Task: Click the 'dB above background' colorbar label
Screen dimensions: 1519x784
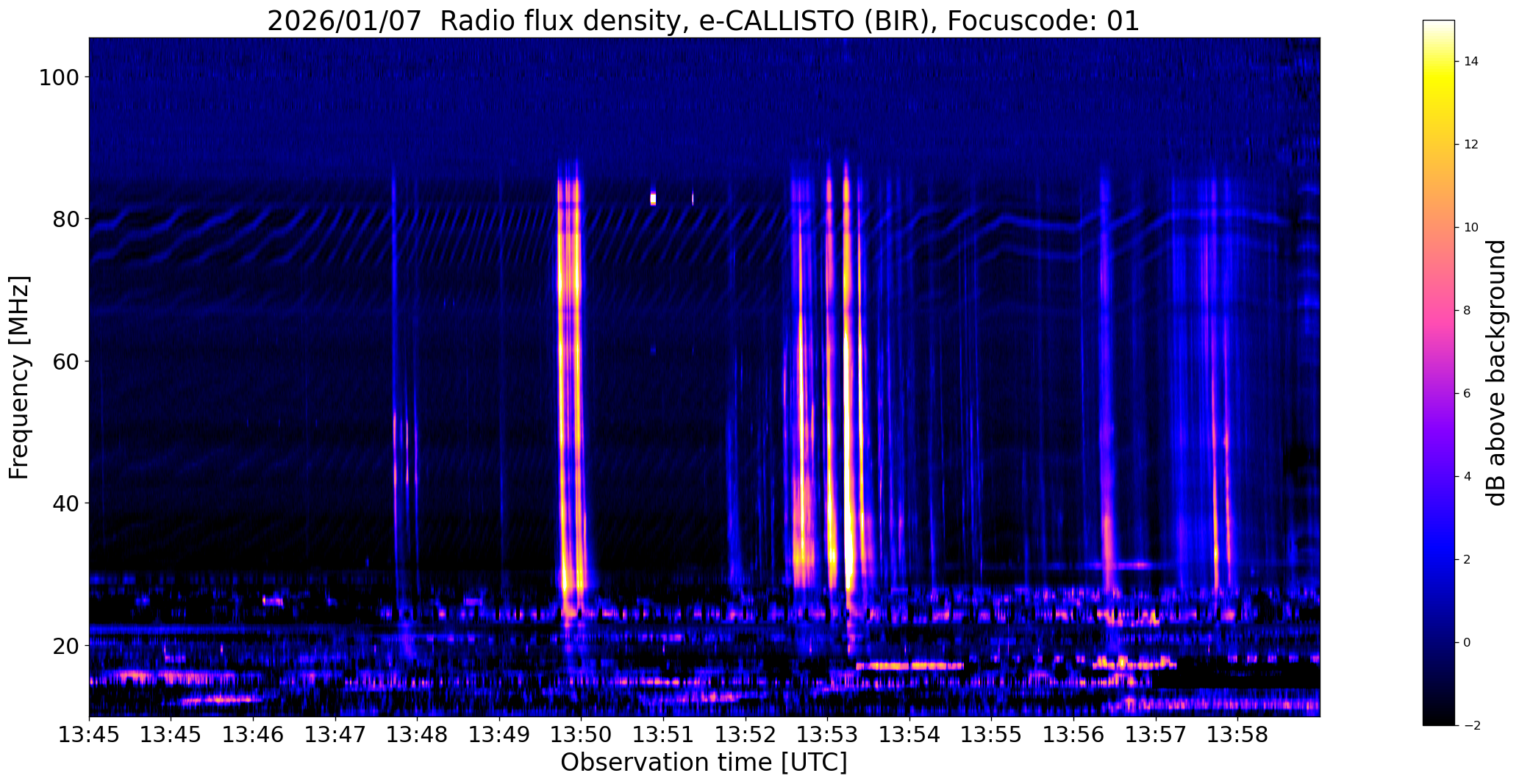Action: click(x=1496, y=373)
